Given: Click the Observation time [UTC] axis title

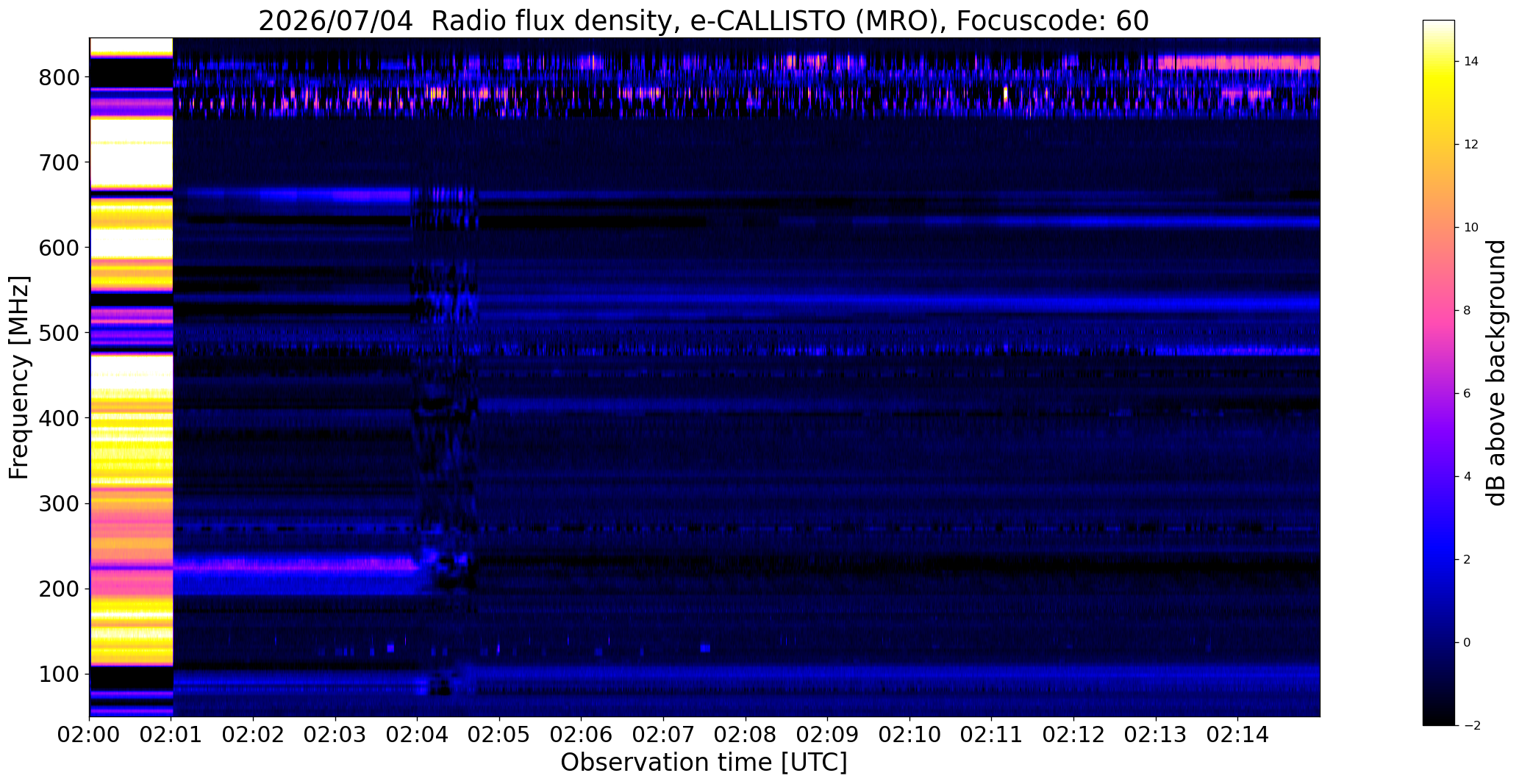Looking at the screenshot, I should 704,763.
